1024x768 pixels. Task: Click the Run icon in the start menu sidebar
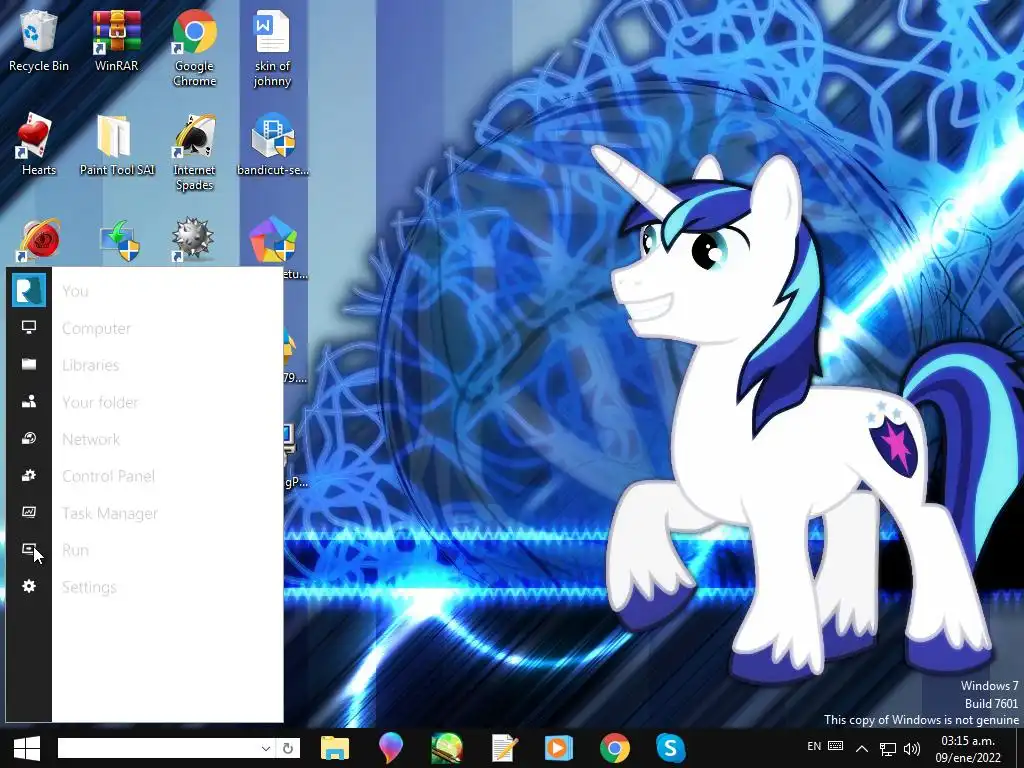coord(29,549)
